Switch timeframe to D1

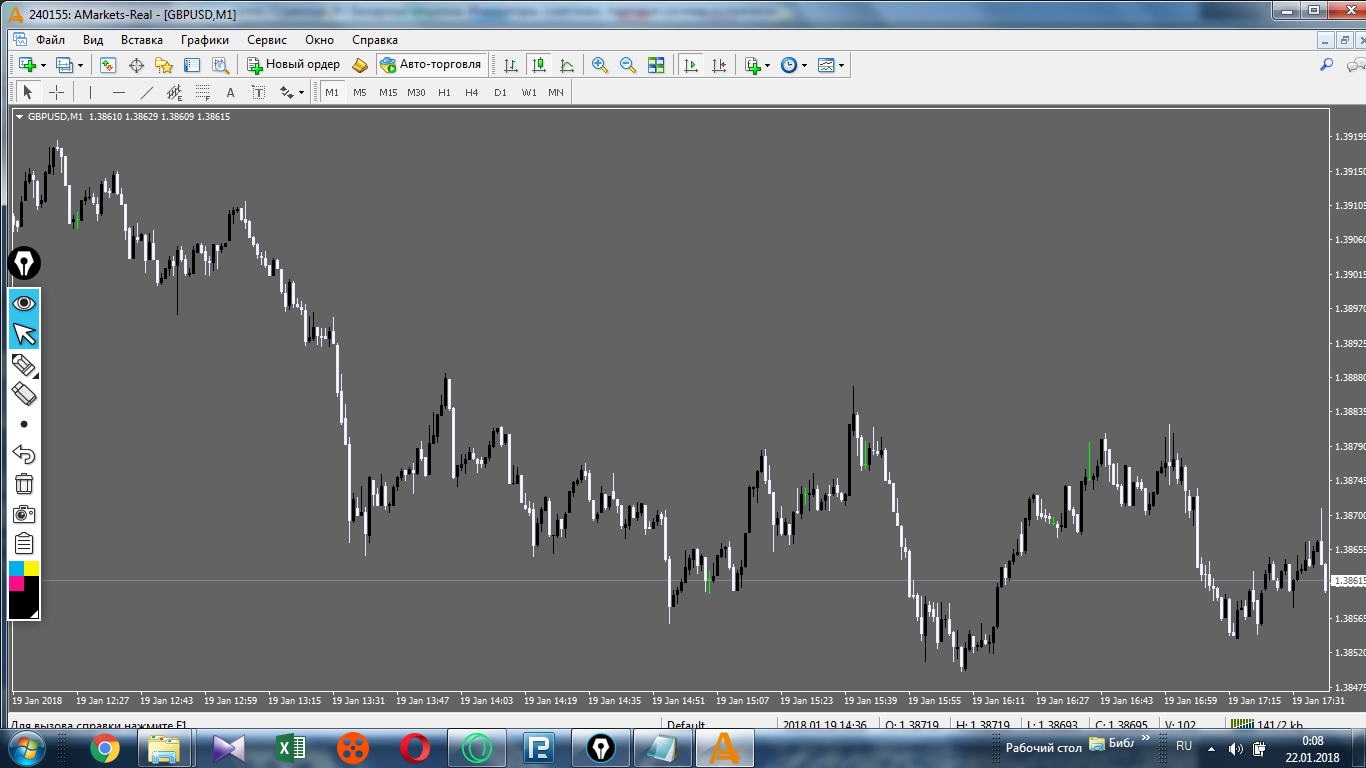(x=500, y=92)
